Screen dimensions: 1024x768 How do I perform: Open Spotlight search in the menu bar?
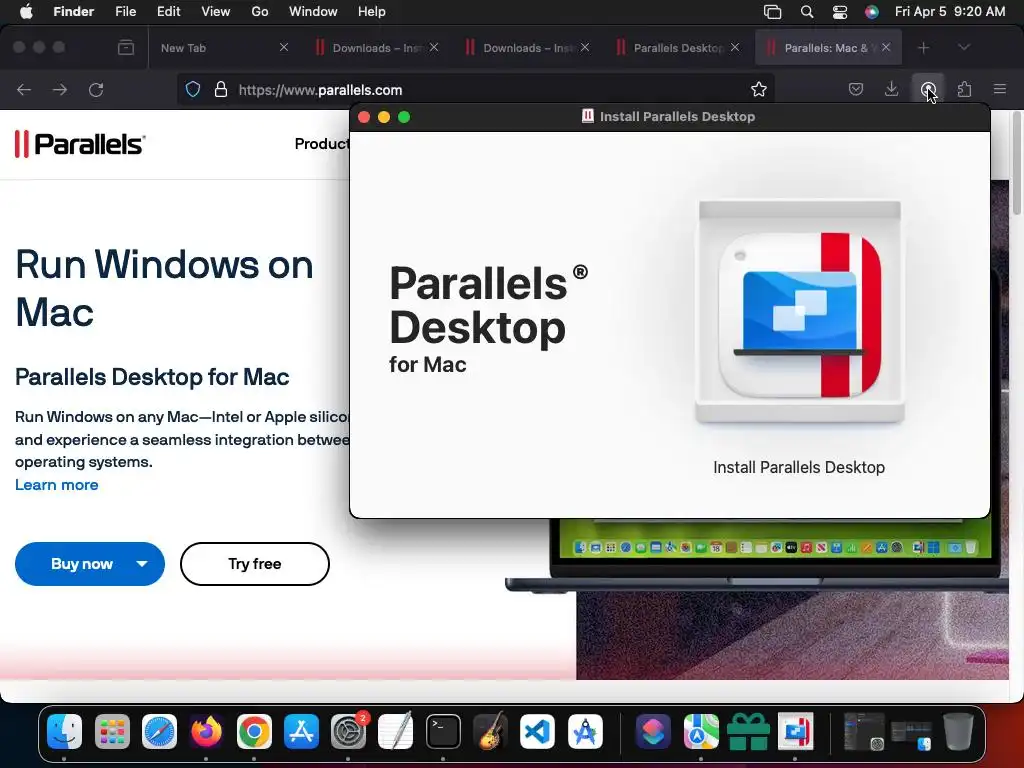pos(807,12)
